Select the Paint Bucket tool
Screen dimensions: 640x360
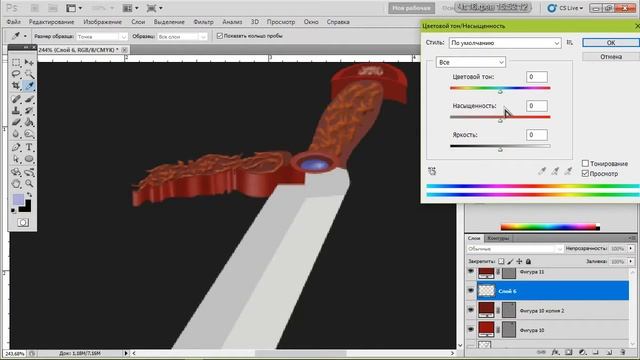pyautogui.click(x=29, y=122)
